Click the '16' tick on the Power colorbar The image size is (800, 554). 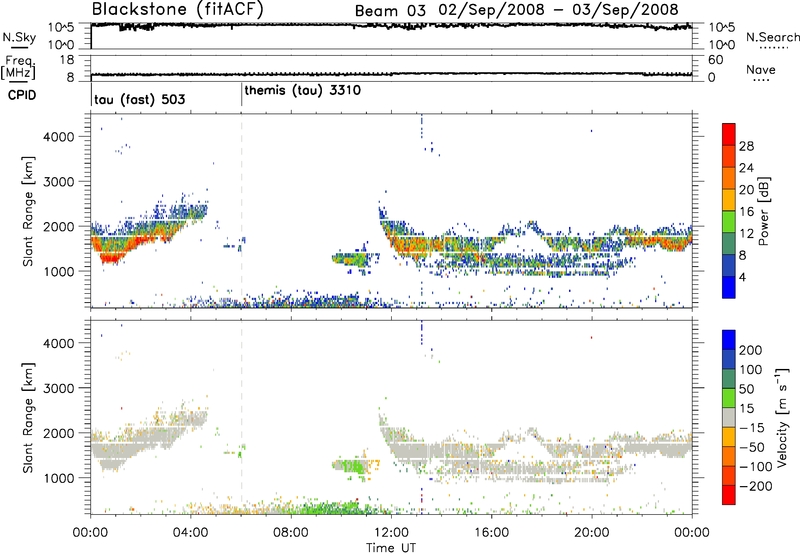pyautogui.click(x=746, y=211)
